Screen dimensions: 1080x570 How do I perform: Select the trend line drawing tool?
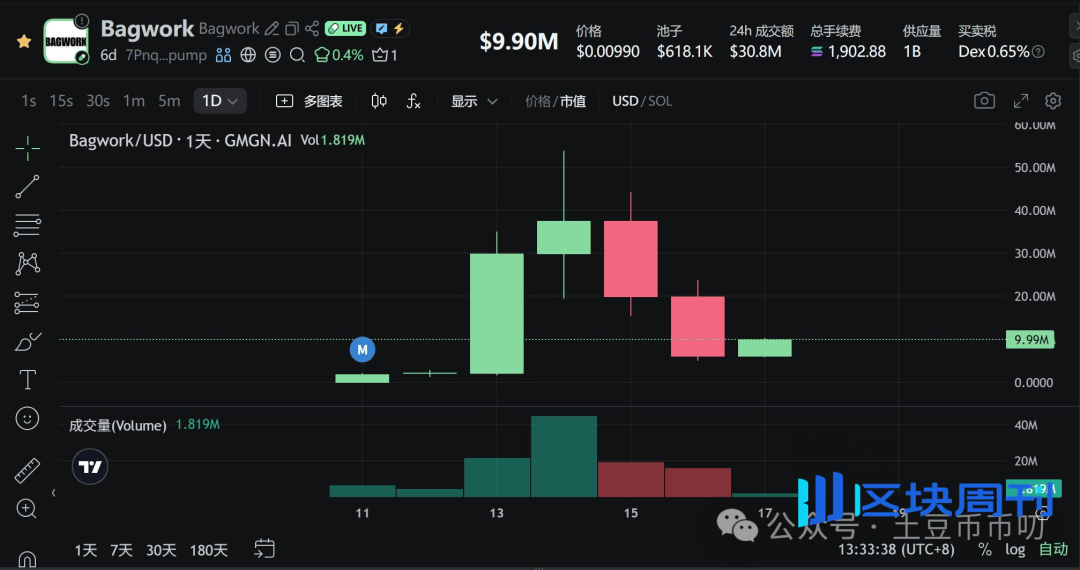point(28,187)
